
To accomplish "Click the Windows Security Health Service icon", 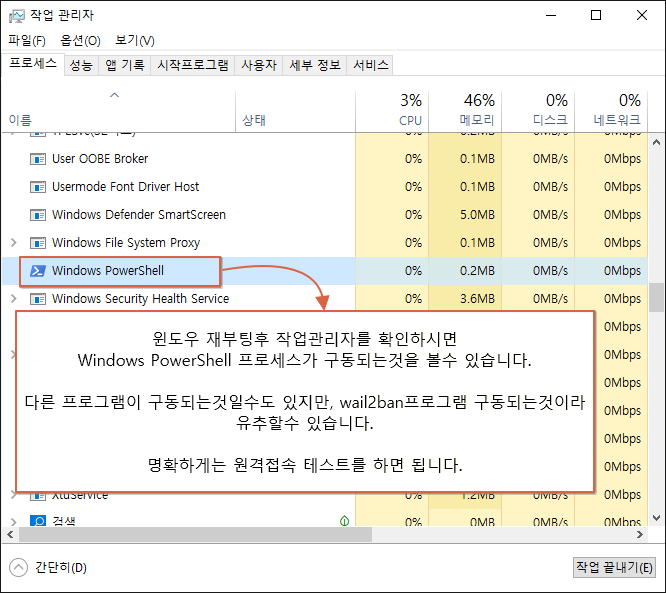I will point(38,299).
